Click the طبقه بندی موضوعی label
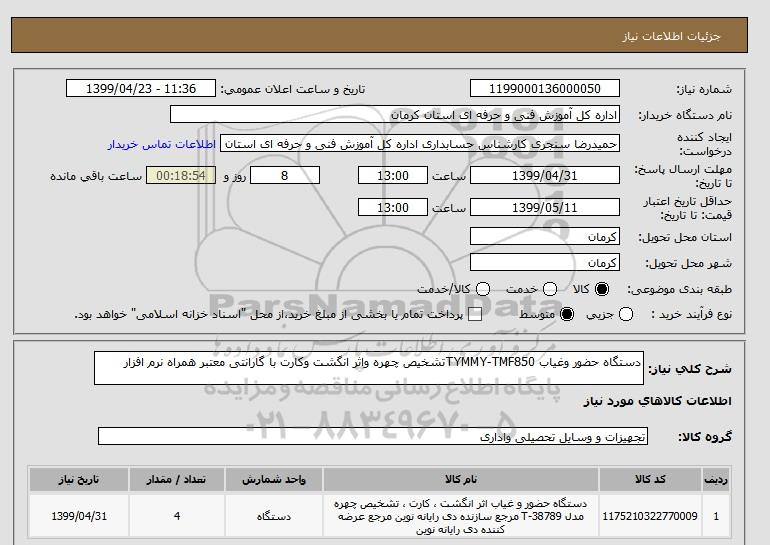 coord(679,290)
